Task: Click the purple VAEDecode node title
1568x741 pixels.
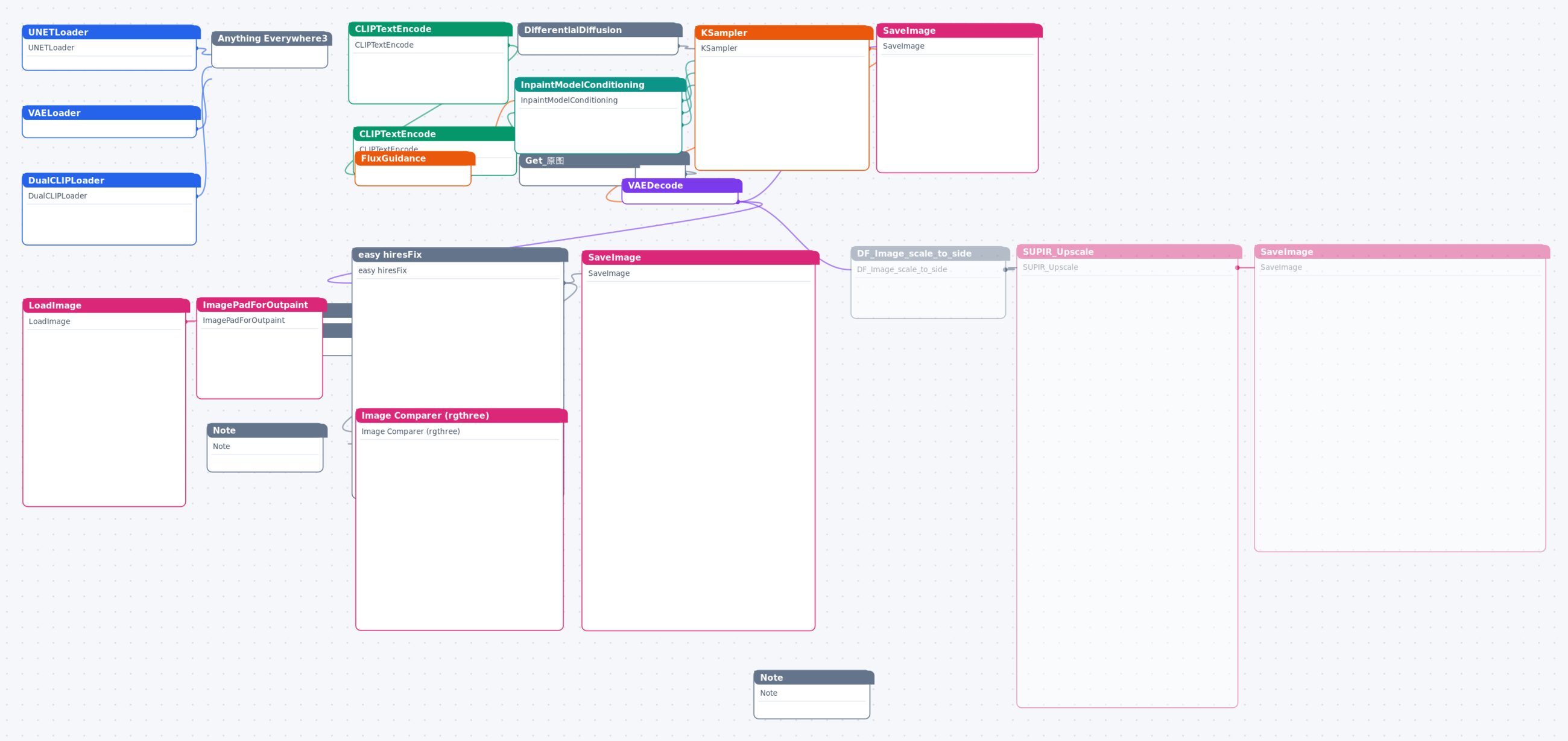Action: click(681, 185)
